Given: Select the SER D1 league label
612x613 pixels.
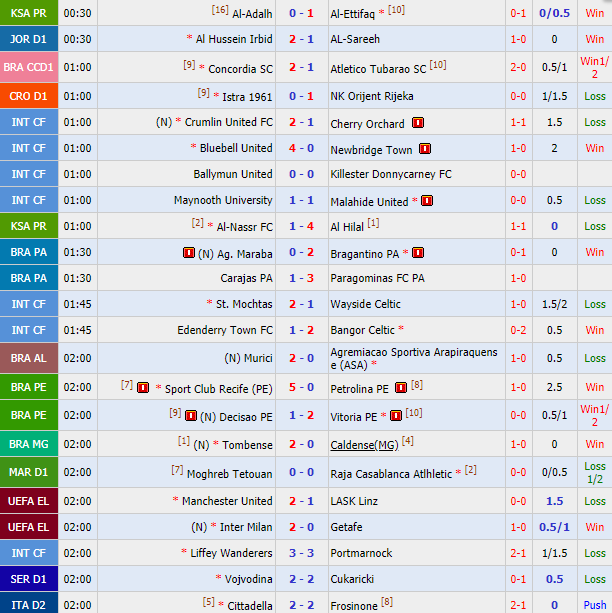Looking at the screenshot, I should 29,579.
